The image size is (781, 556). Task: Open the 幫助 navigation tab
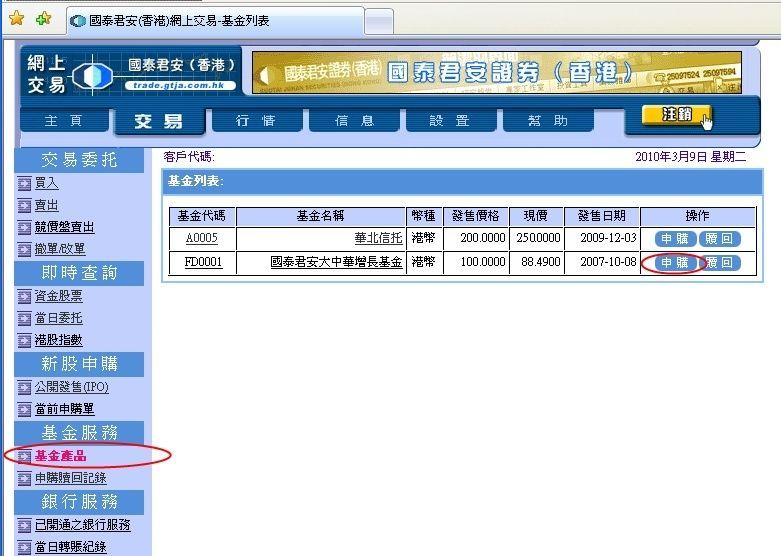coord(548,121)
